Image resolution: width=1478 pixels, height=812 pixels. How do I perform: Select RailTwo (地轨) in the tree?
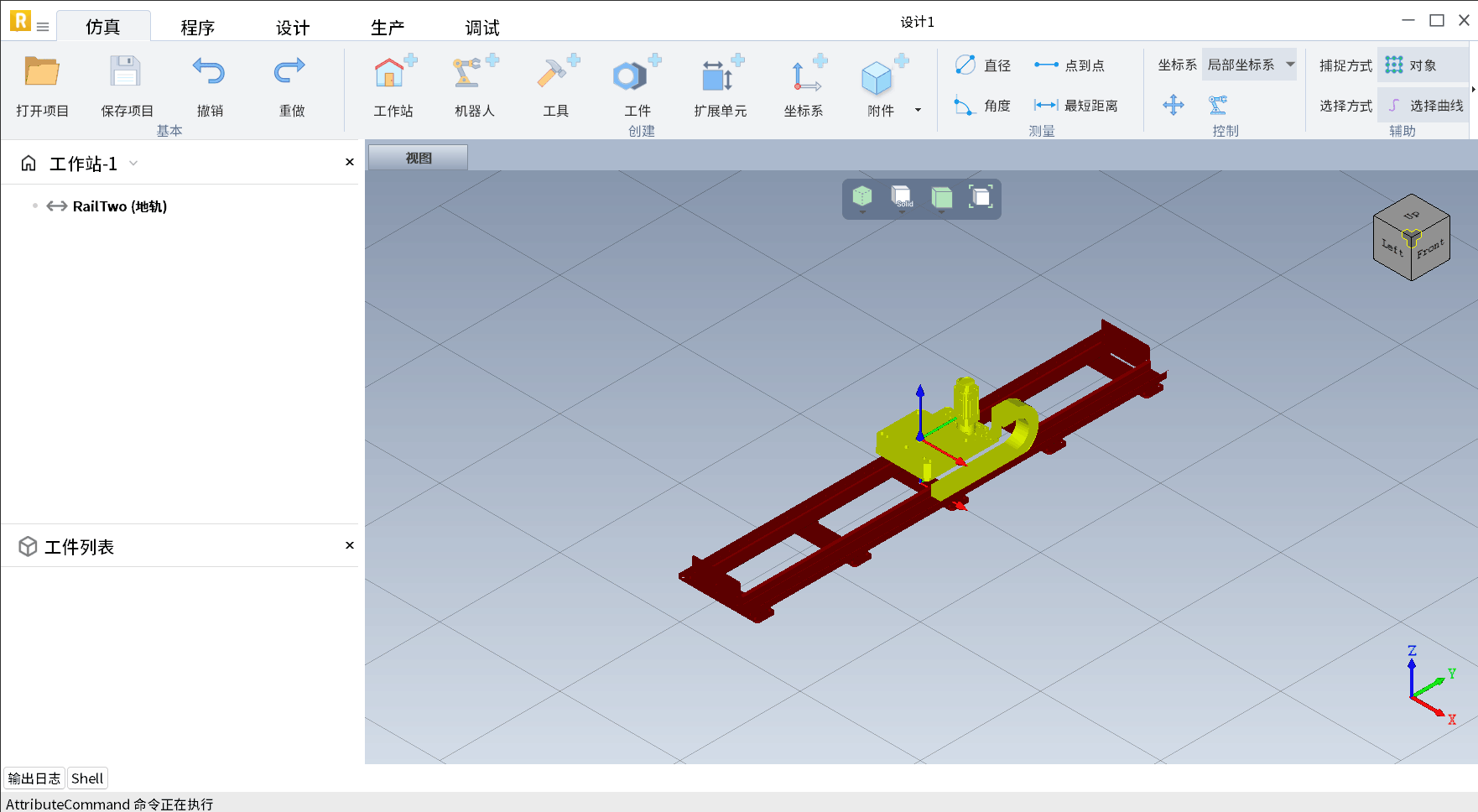tap(119, 206)
